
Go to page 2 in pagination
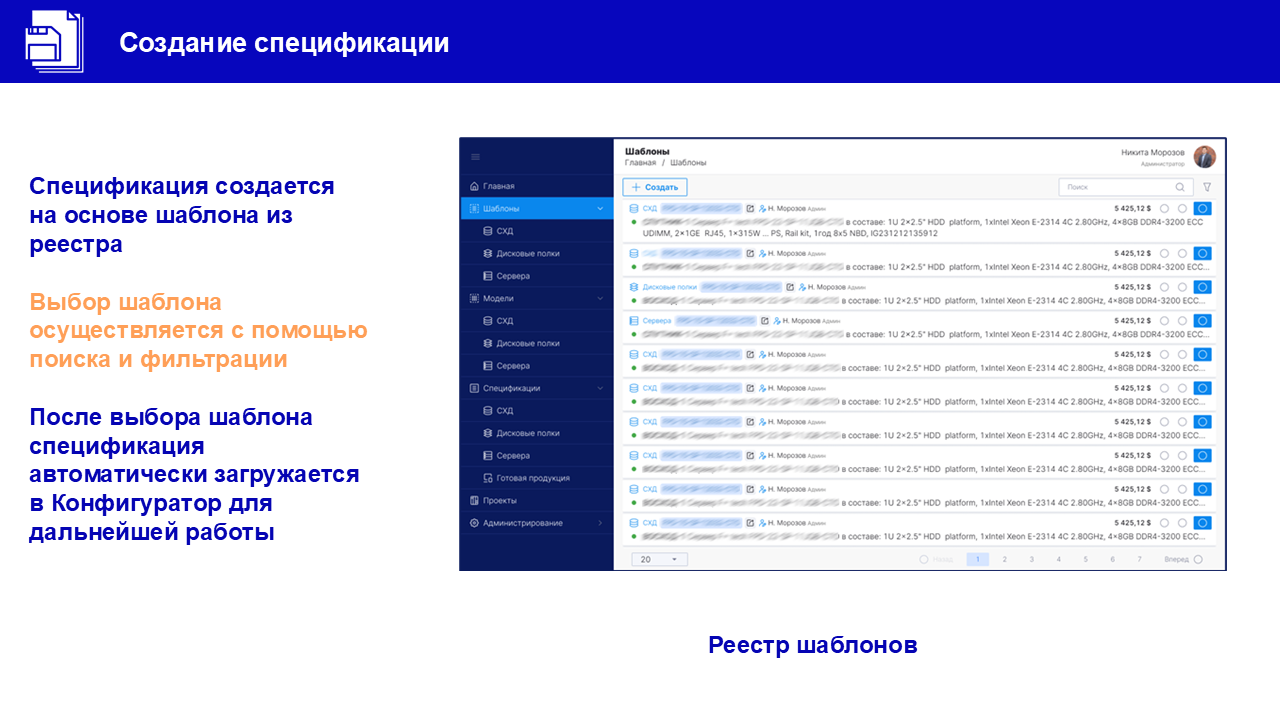[x=1004, y=559]
